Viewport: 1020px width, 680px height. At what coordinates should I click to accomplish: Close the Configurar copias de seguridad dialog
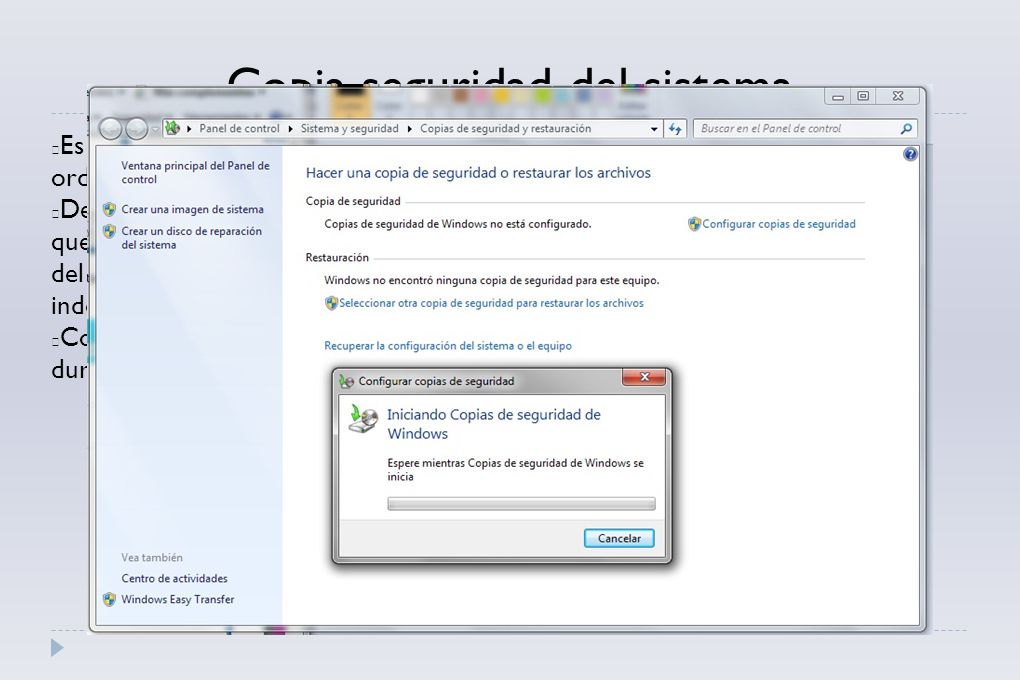[x=644, y=377]
